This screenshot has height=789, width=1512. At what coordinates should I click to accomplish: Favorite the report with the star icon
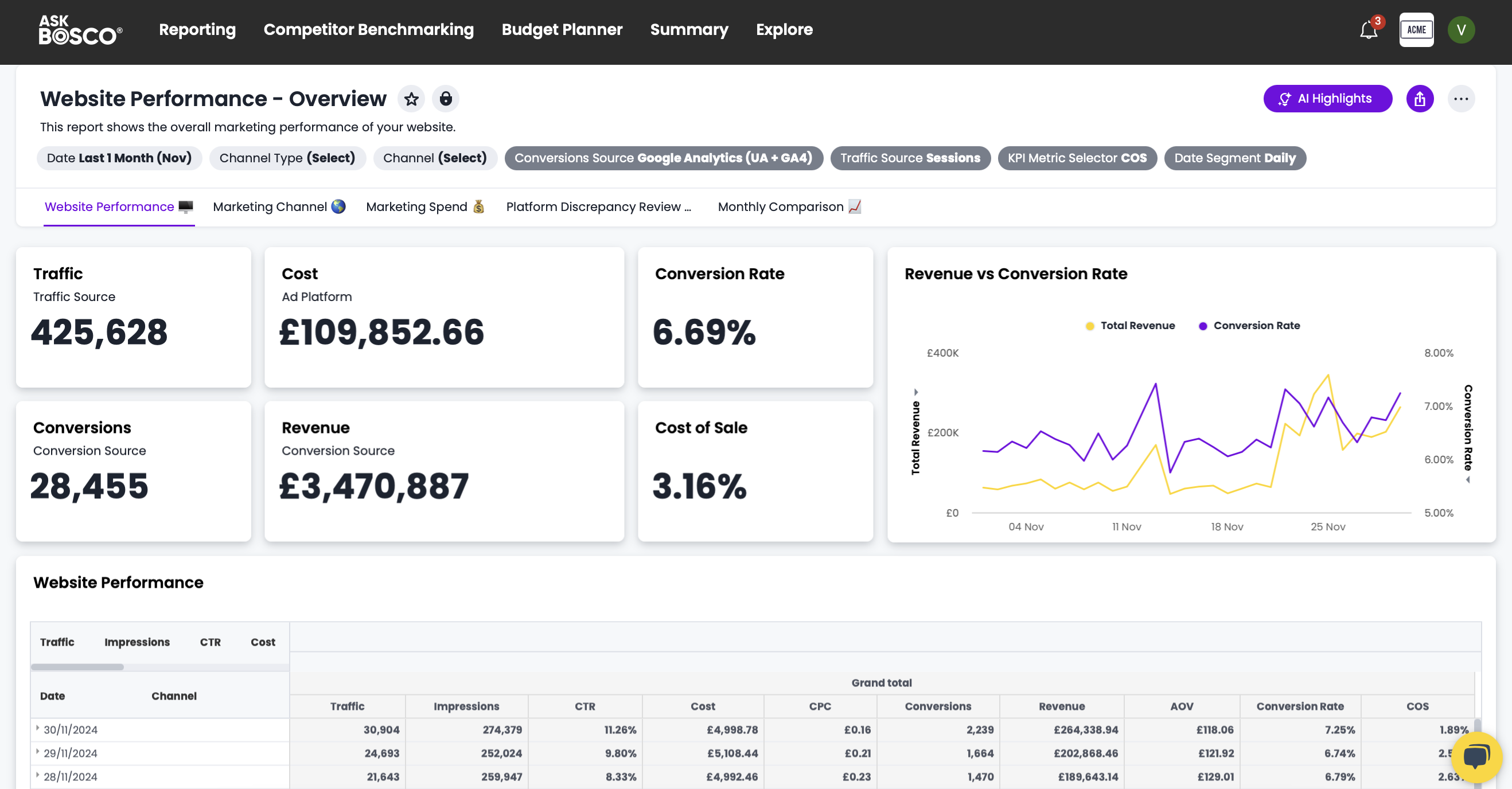click(411, 99)
